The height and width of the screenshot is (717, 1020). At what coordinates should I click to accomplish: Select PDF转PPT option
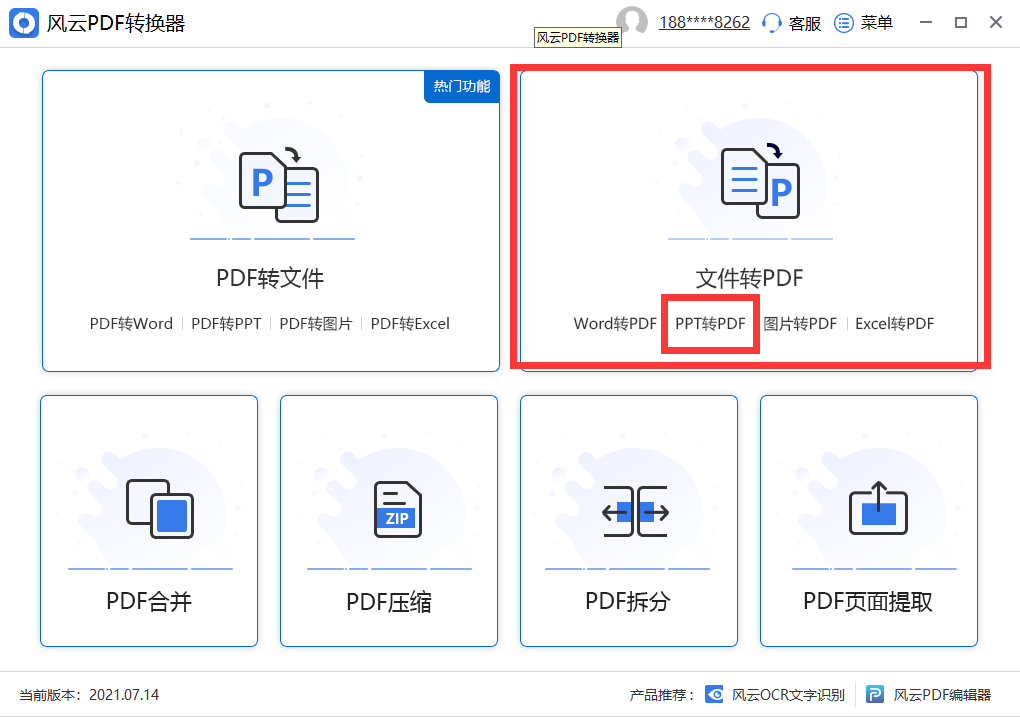coord(226,323)
